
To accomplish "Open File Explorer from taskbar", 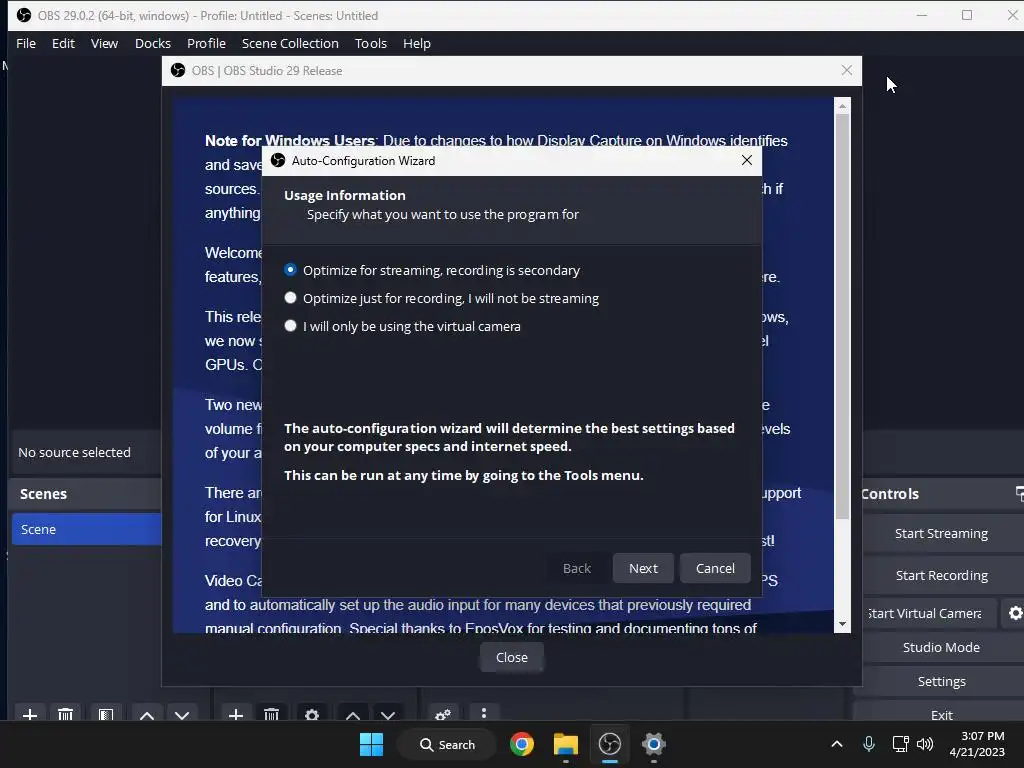I will click(x=566, y=744).
